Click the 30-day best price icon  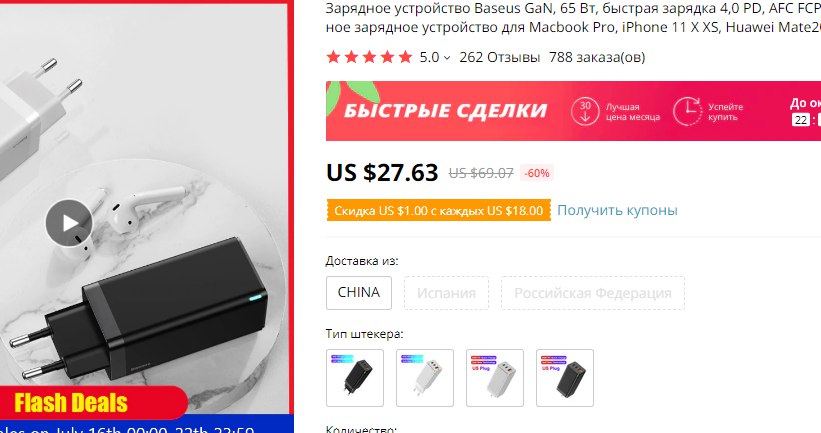click(585, 111)
